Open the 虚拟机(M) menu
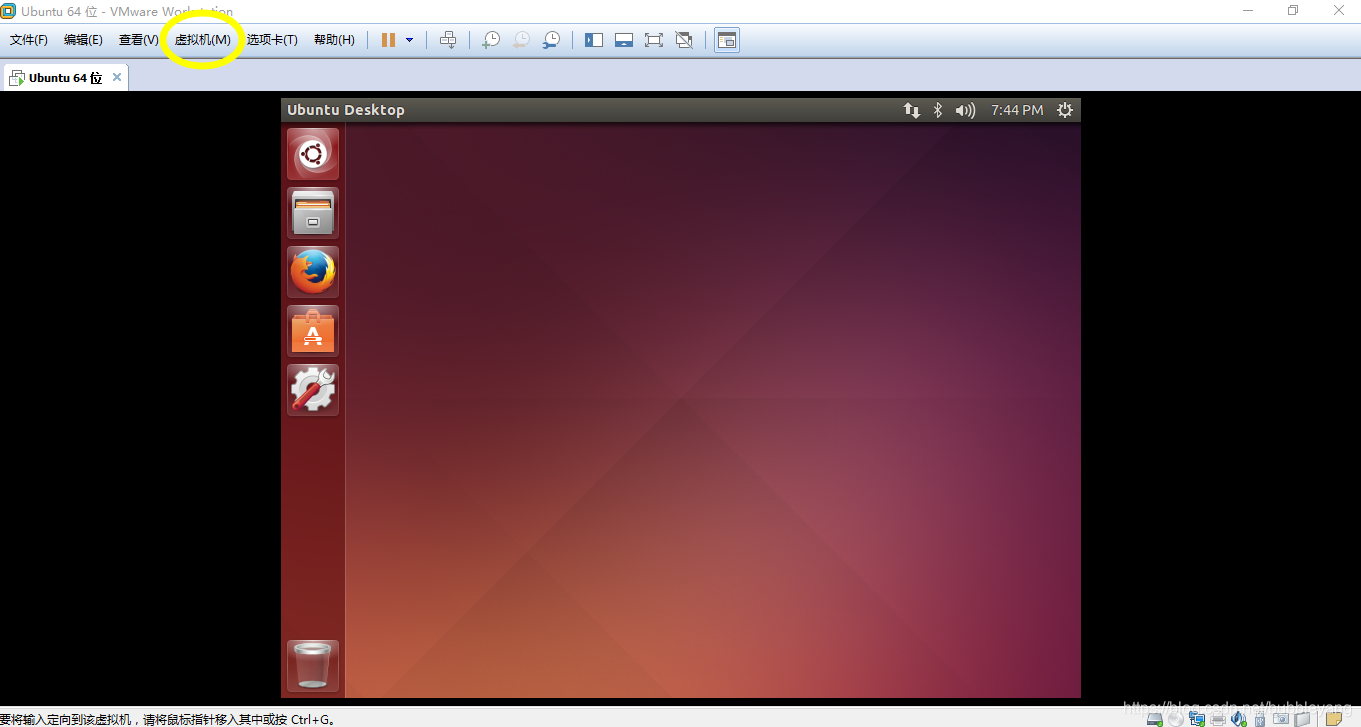The width and height of the screenshot is (1361, 727). click(203, 40)
